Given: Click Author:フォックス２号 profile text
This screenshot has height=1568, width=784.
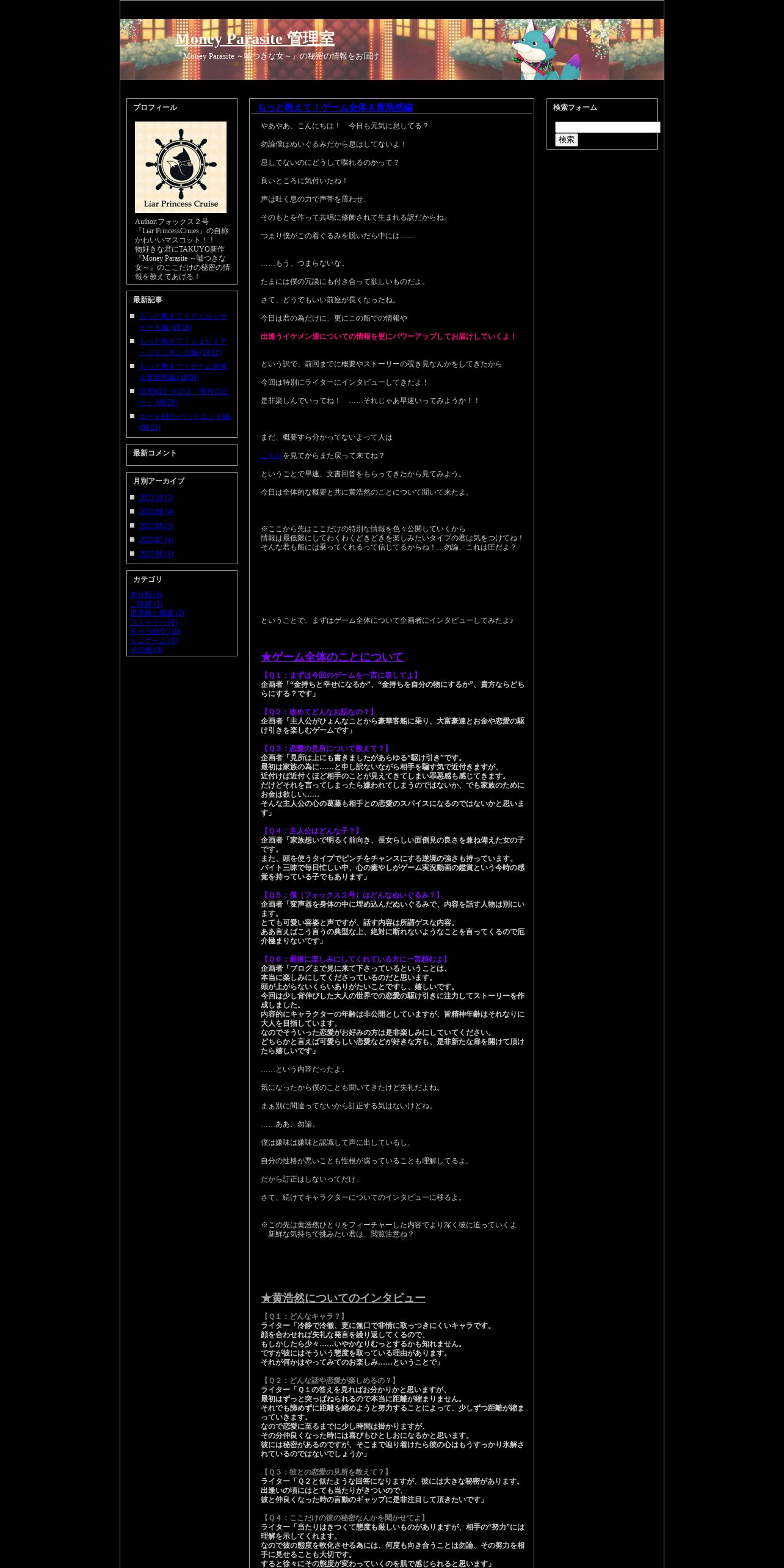Looking at the screenshot, I should 172,222.
